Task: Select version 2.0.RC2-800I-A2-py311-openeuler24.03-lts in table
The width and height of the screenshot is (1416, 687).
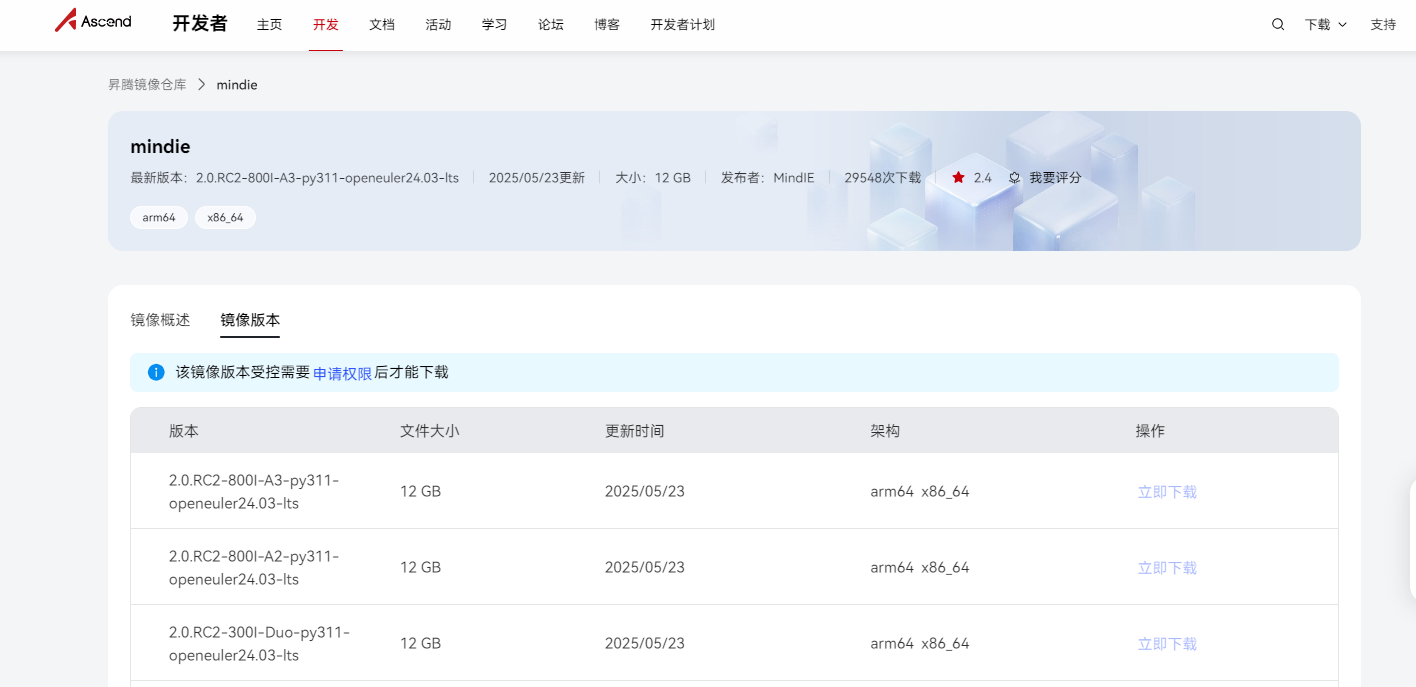Action: (x=254, y=568)
